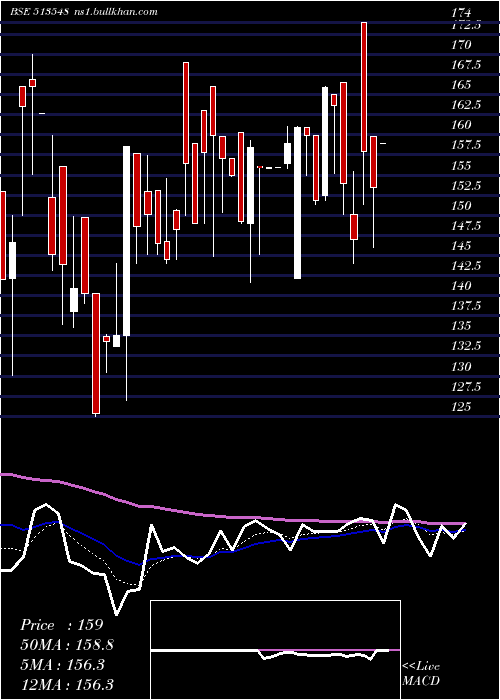Image resolution: width=500 pixels, height=700 pixels.
Task: Select the 135 price axis label
Action: coord(461,325)
